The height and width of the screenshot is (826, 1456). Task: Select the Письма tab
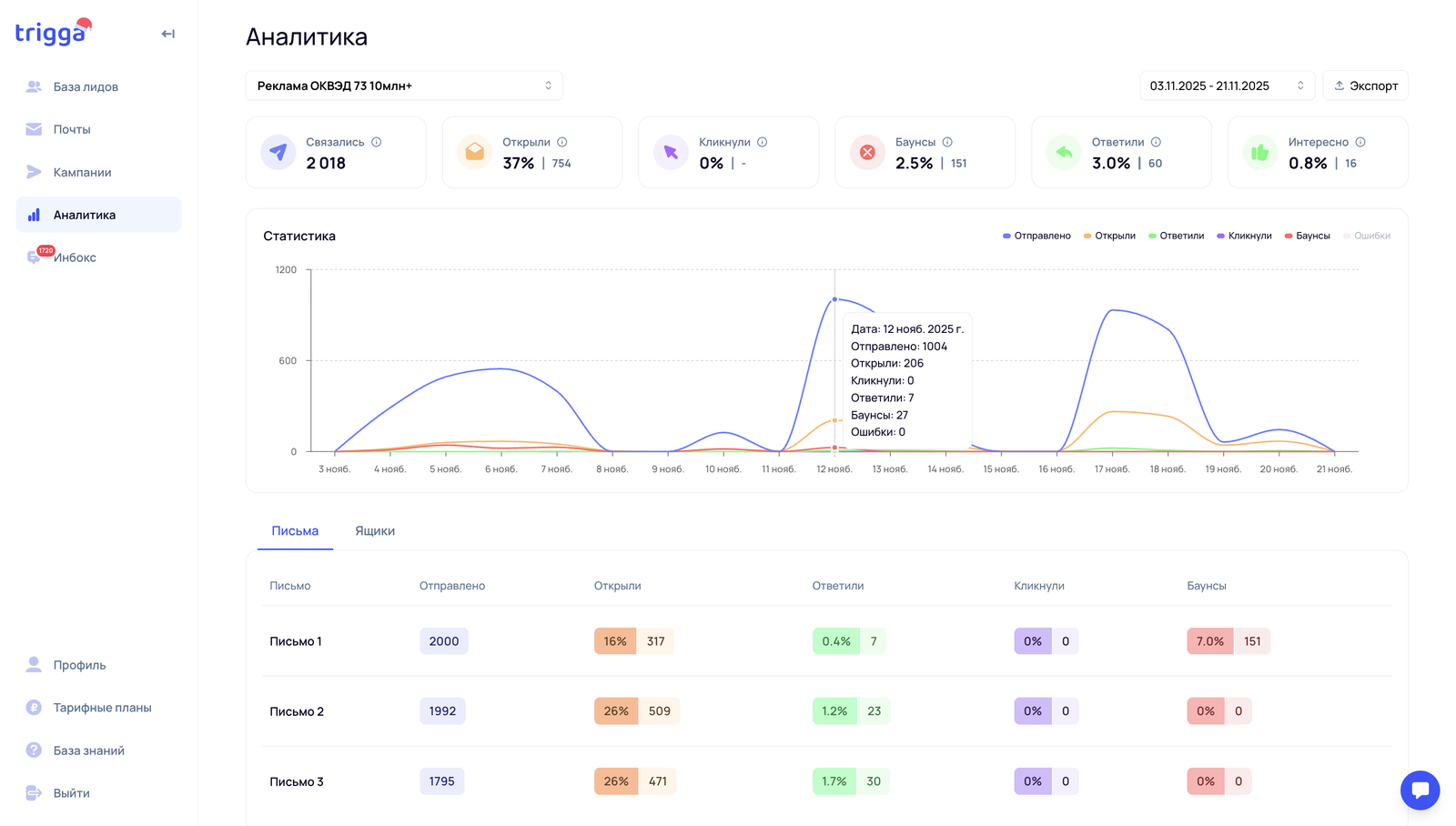(295, 531)
